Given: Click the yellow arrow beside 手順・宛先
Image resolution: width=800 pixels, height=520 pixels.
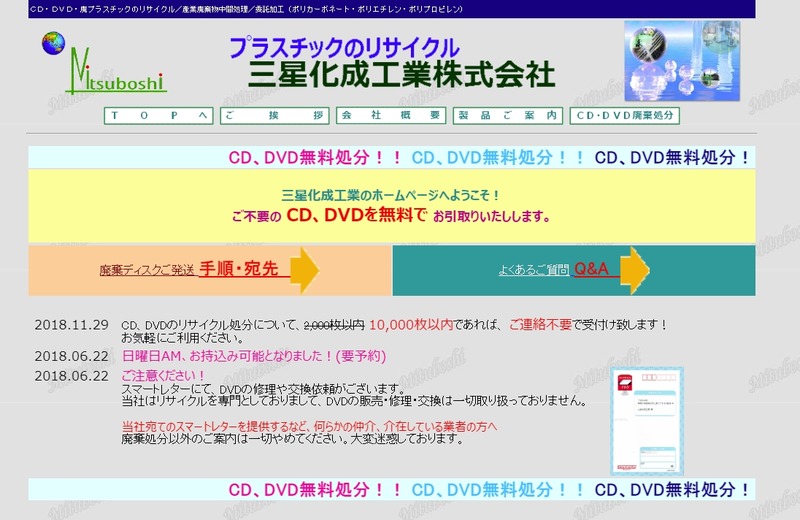Looking at the screenshot, I should click(x=305, y=270).
